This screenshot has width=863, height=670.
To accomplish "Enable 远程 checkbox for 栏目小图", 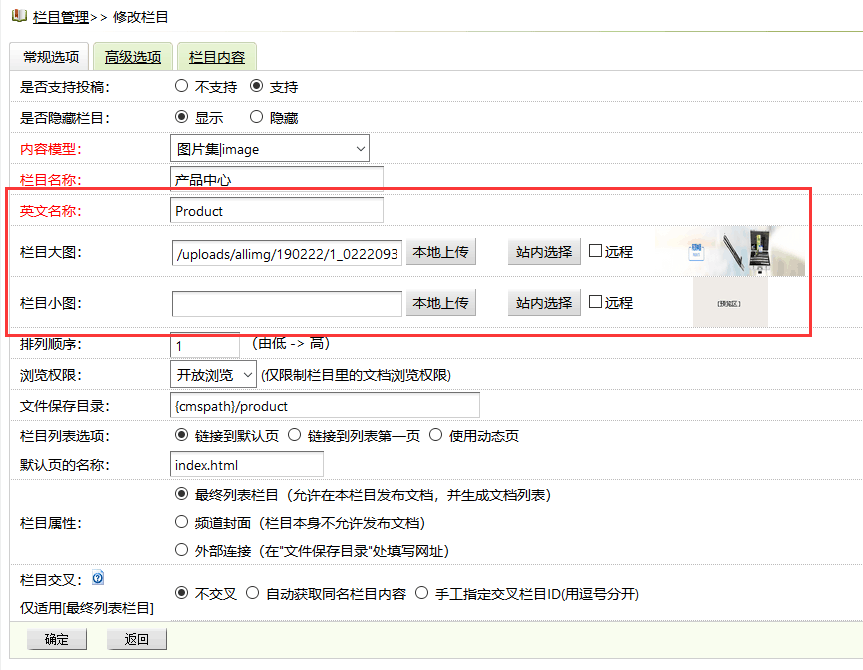I will click(x=595, y=302).
